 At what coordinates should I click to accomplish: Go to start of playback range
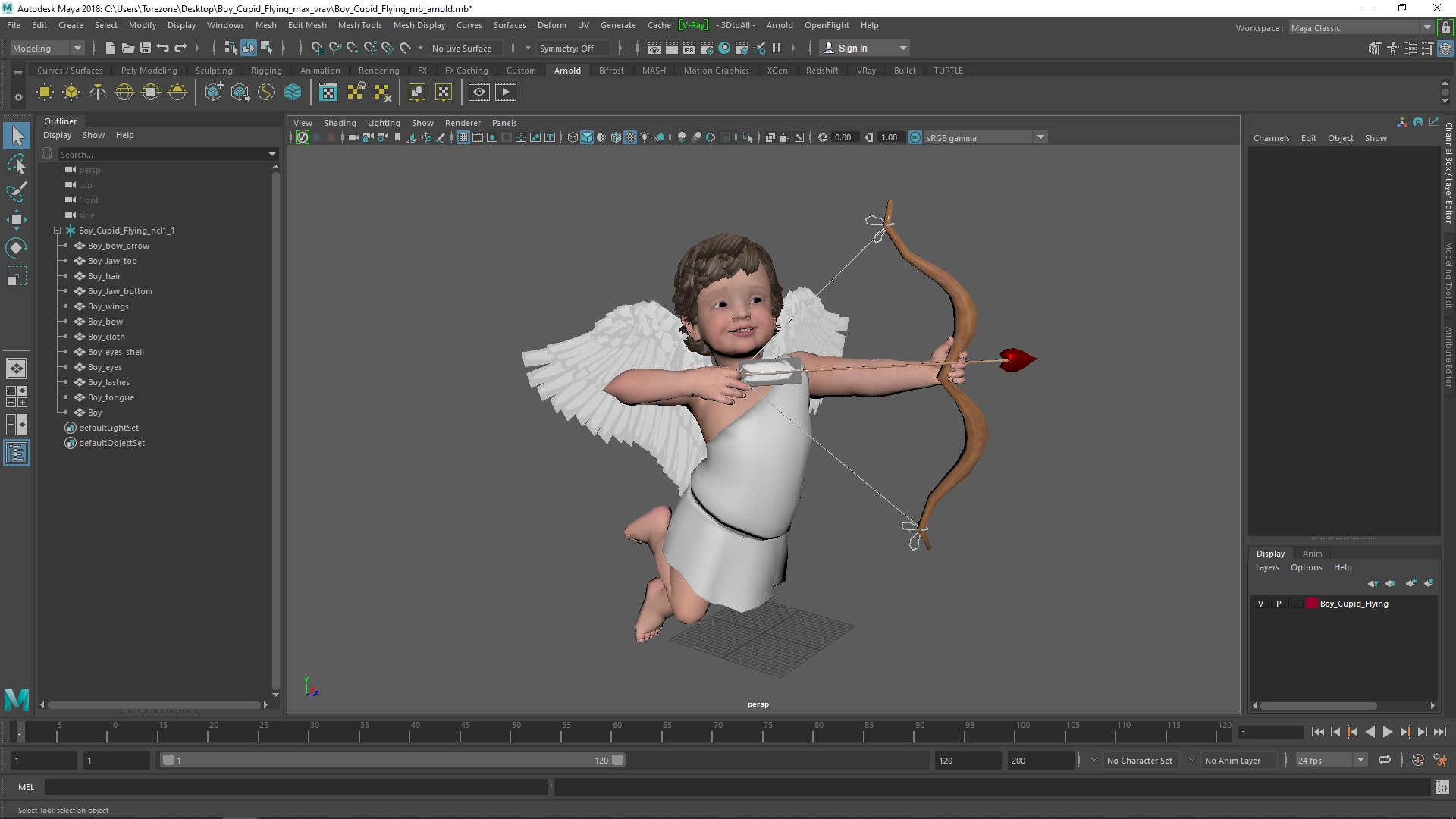coord(1317,732)
